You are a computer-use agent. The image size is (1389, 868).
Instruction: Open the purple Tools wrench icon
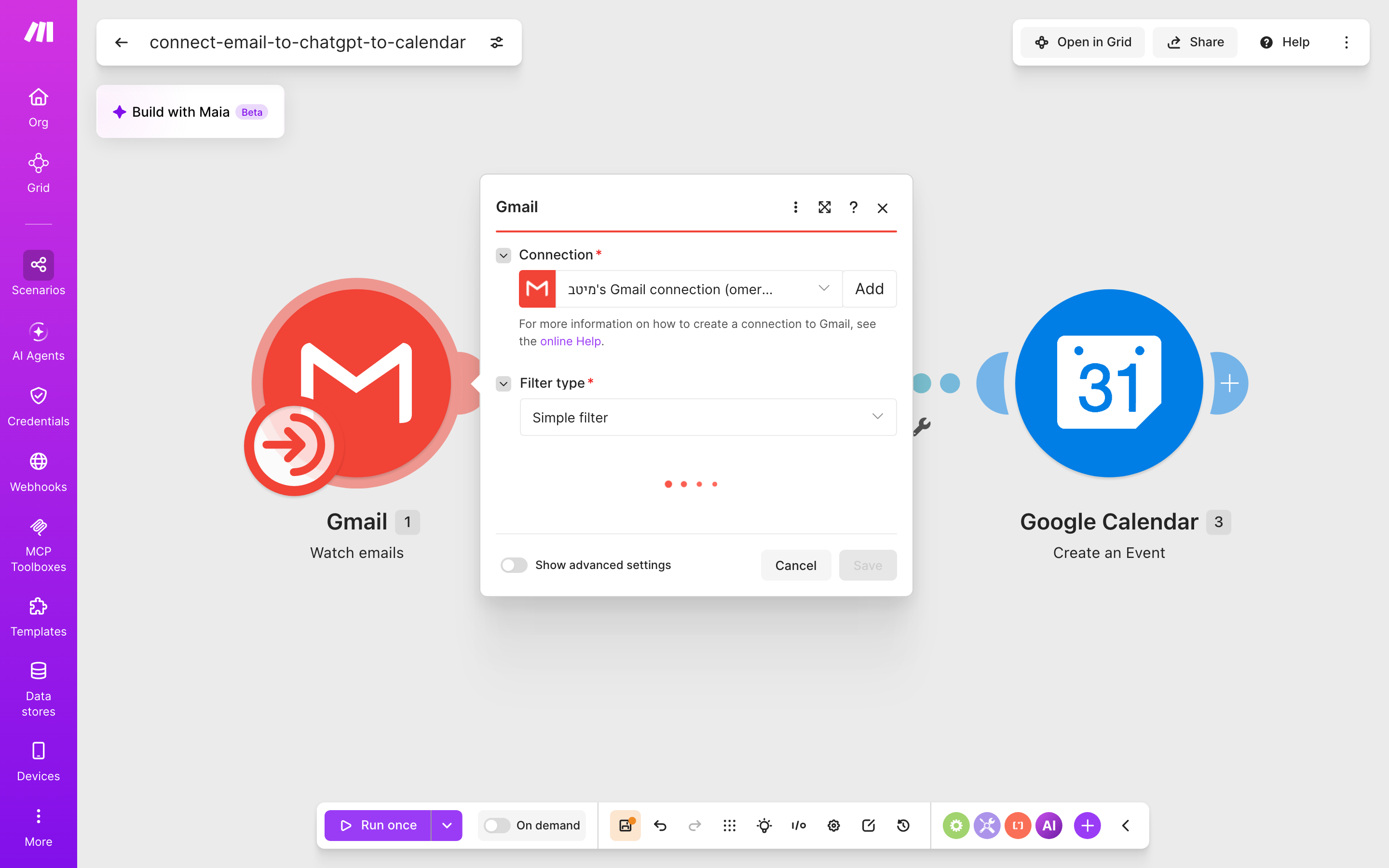coord(987,826)
